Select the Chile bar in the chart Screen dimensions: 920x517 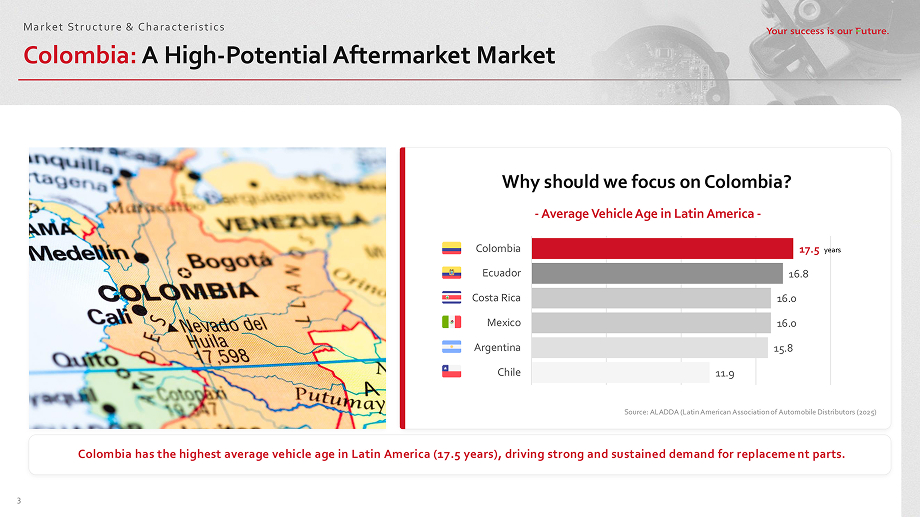pos(620,372)
